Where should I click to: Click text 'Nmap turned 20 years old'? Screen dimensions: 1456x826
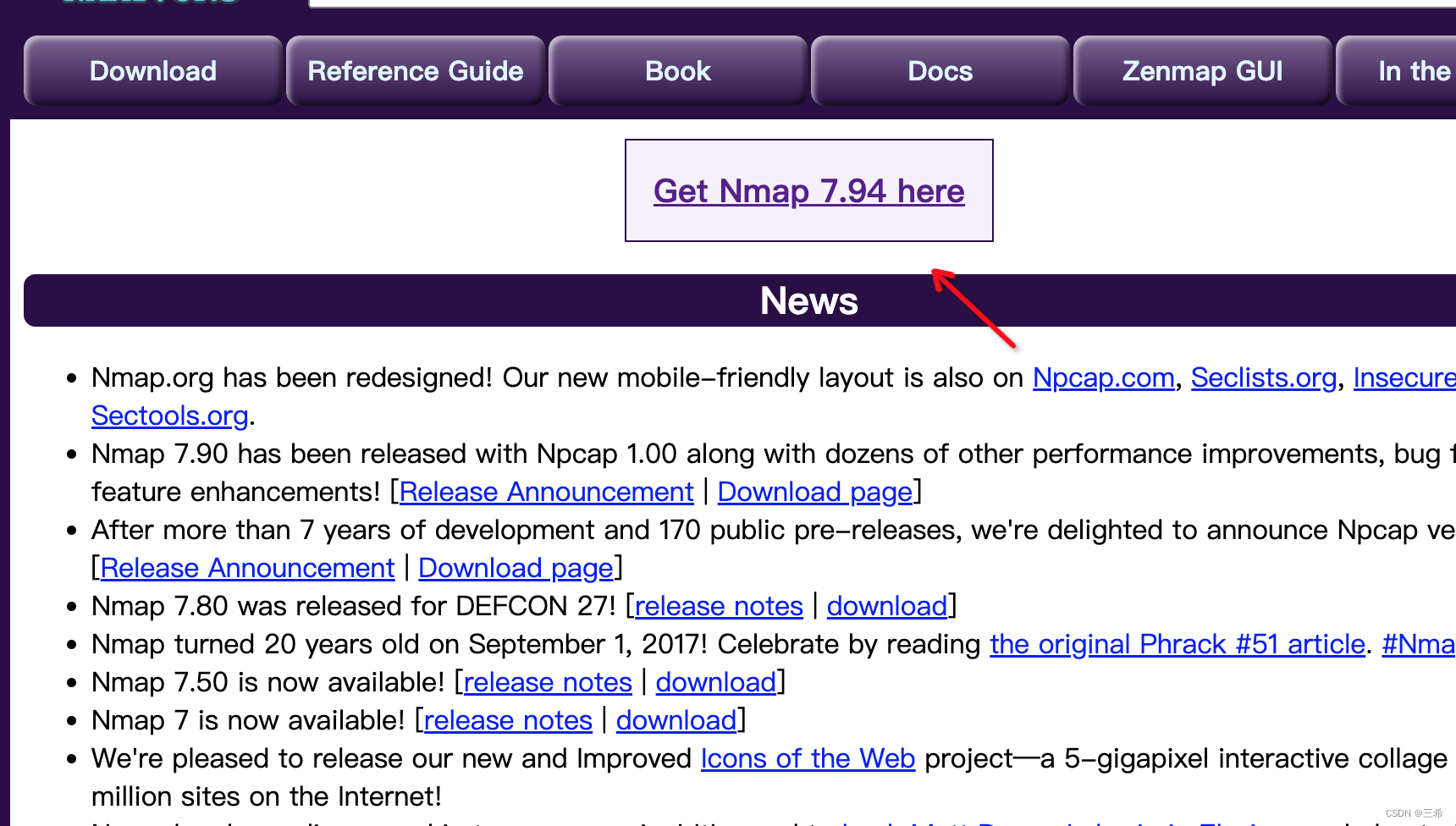[256, 644]
